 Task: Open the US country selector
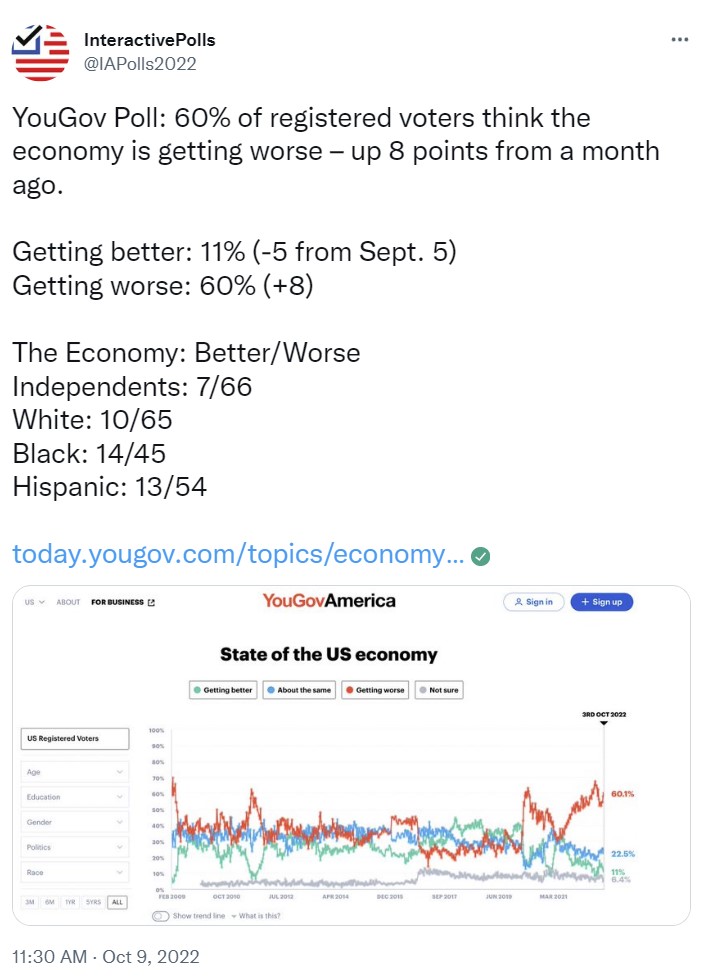(35, 603)
